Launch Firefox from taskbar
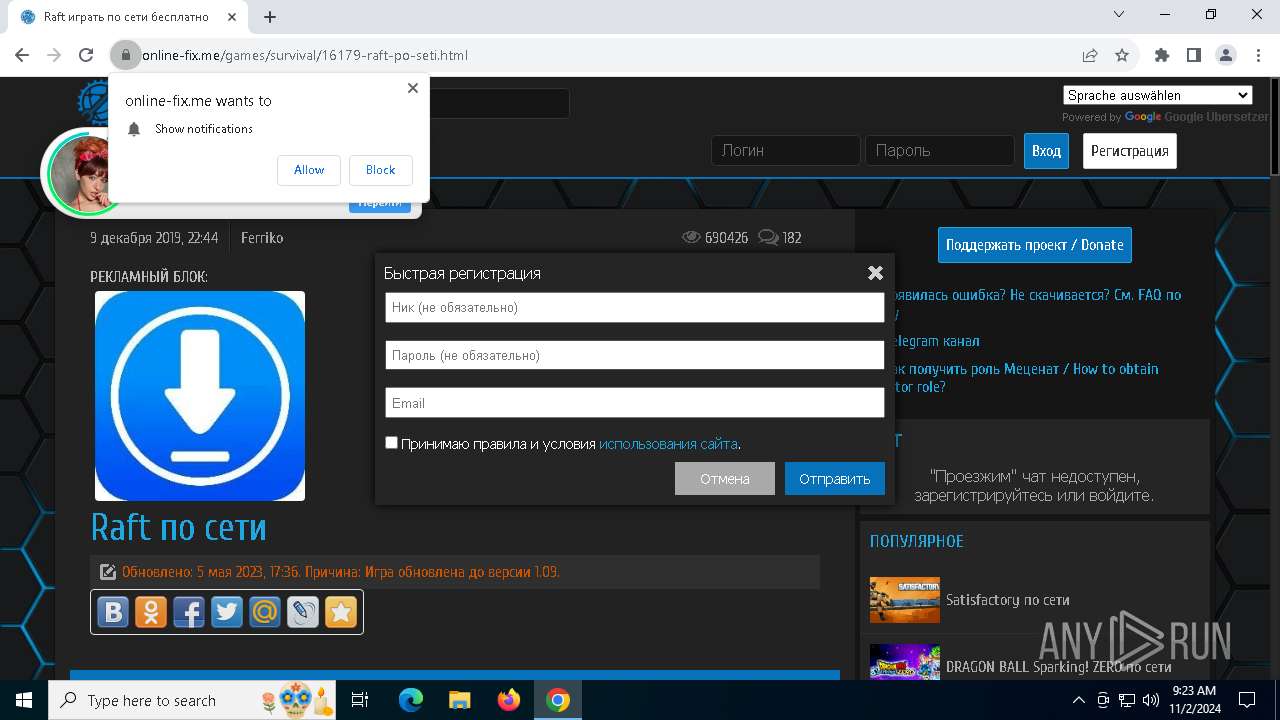The image size is (1280, 720). coord(509,700)
